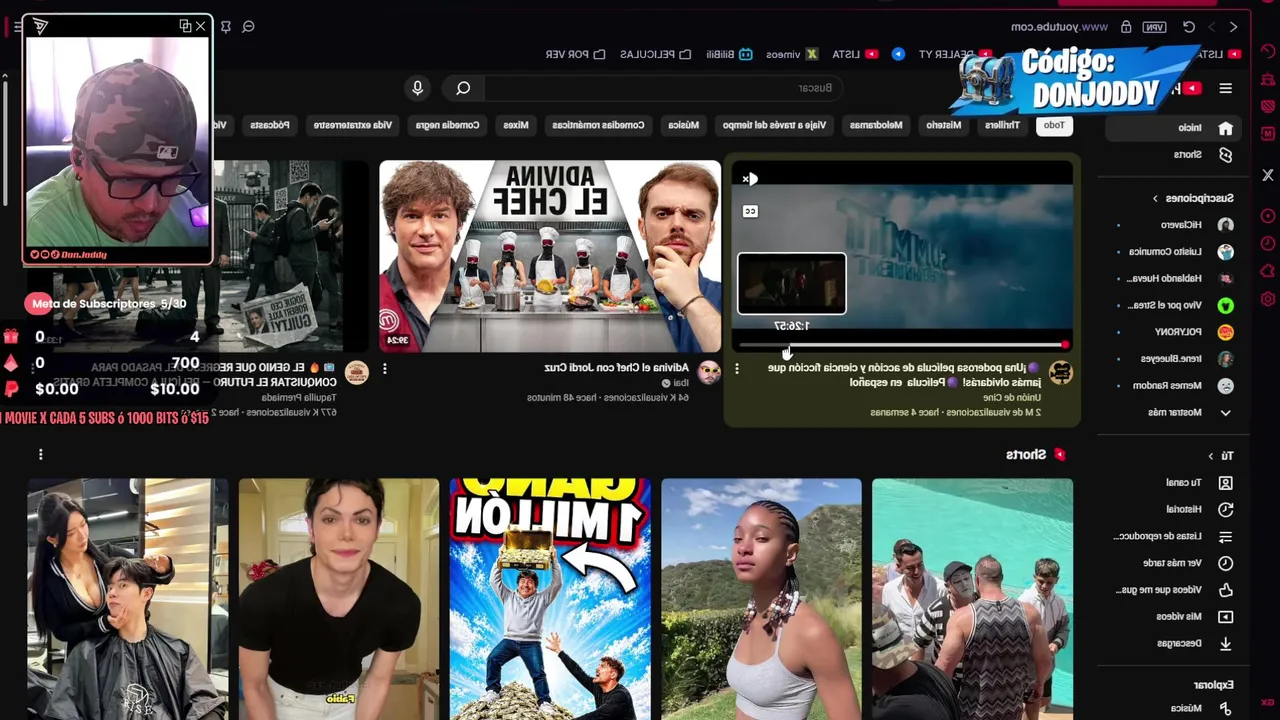Image resolution: width=1280 pixels, height=720 pixels.
Task: Open the Ibai channel link
Action: 682,383
